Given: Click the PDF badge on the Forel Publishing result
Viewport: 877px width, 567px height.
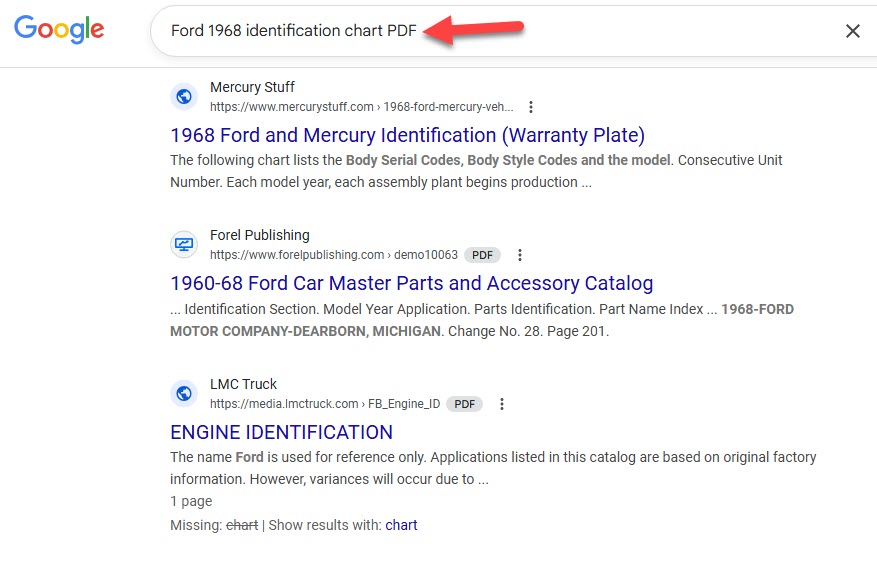Looking at the screenshot, I should click(482, 255).
